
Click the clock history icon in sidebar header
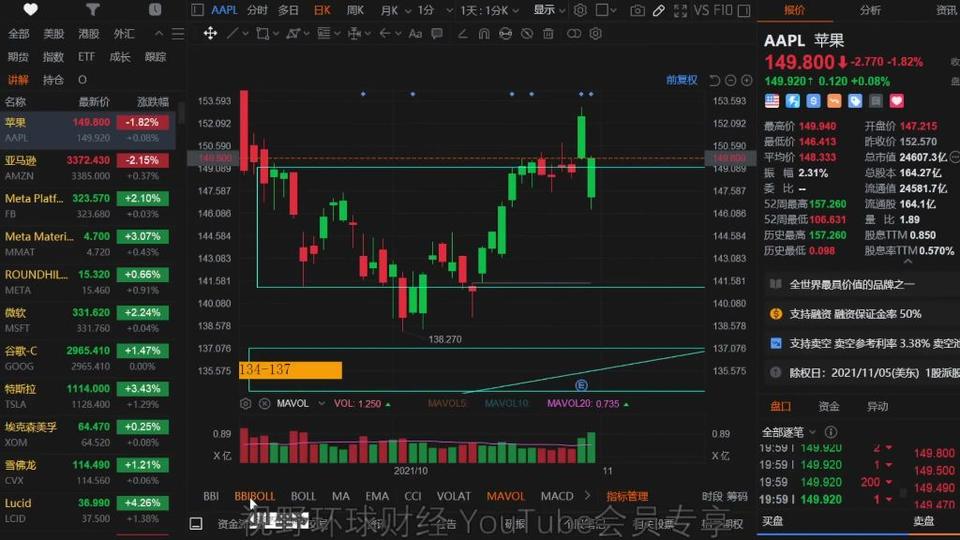point(155,9)
